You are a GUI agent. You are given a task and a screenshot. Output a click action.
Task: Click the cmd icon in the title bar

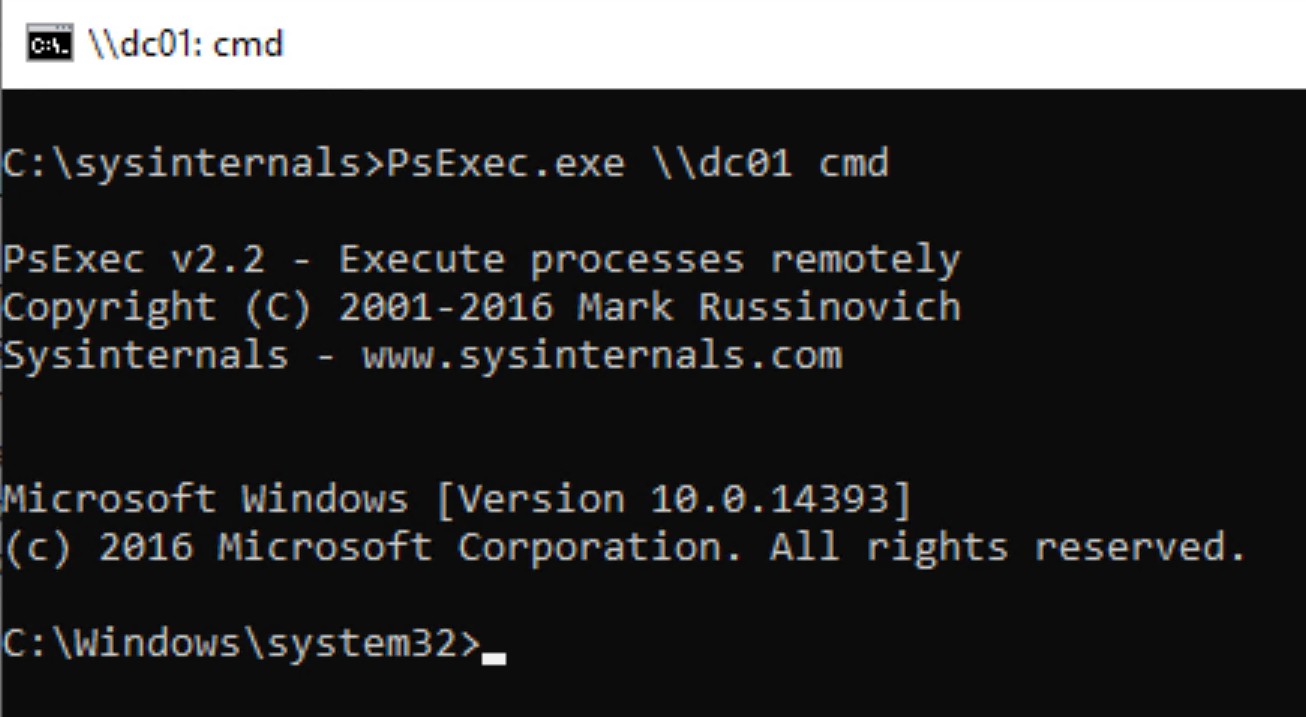pyautogui.click(x=49, y=45)
